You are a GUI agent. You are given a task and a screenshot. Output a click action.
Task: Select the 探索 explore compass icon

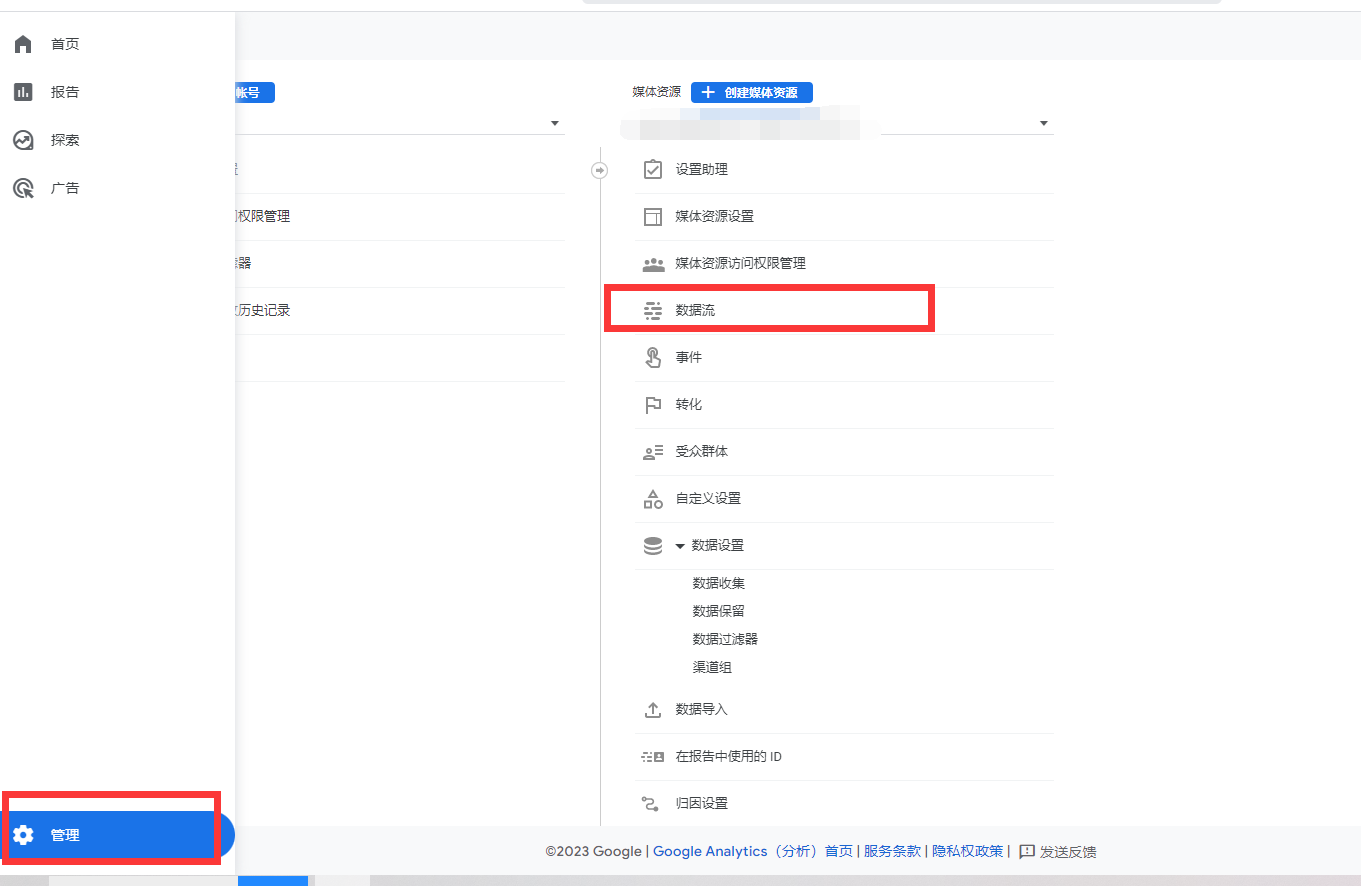pyautogui.click(x=22, y=139)
